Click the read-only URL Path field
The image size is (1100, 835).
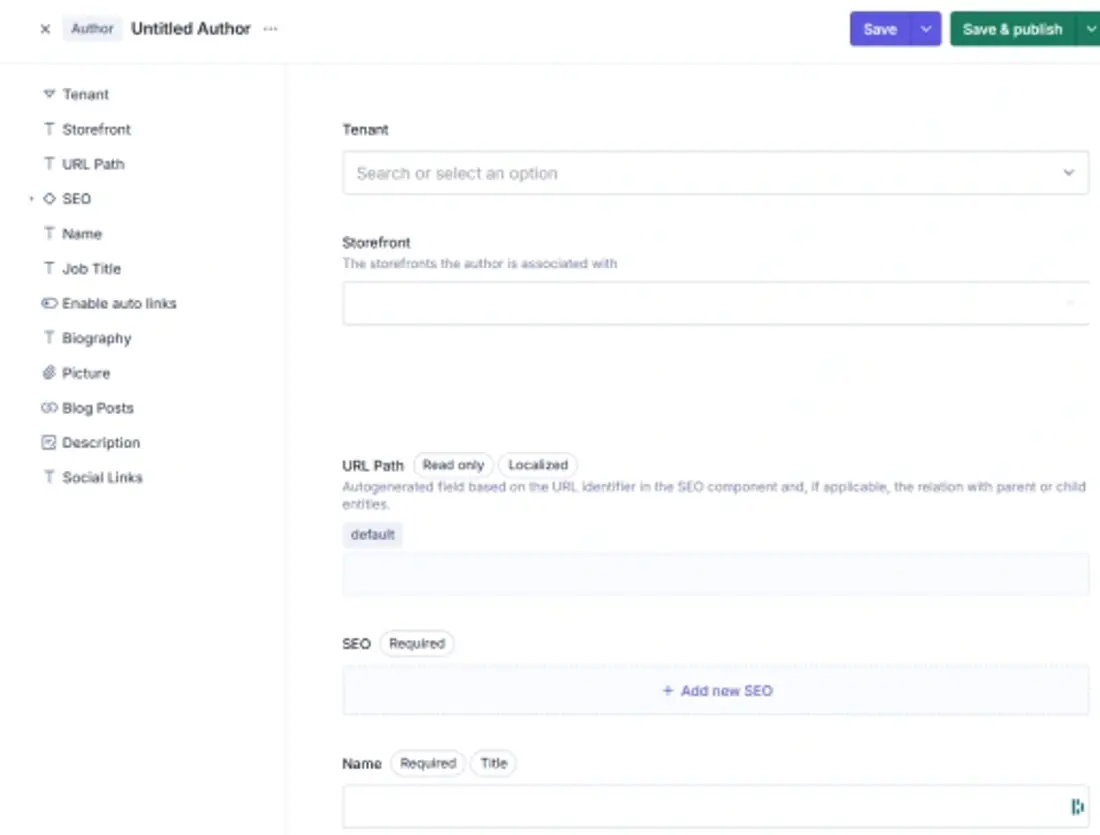tap(716, 574)
